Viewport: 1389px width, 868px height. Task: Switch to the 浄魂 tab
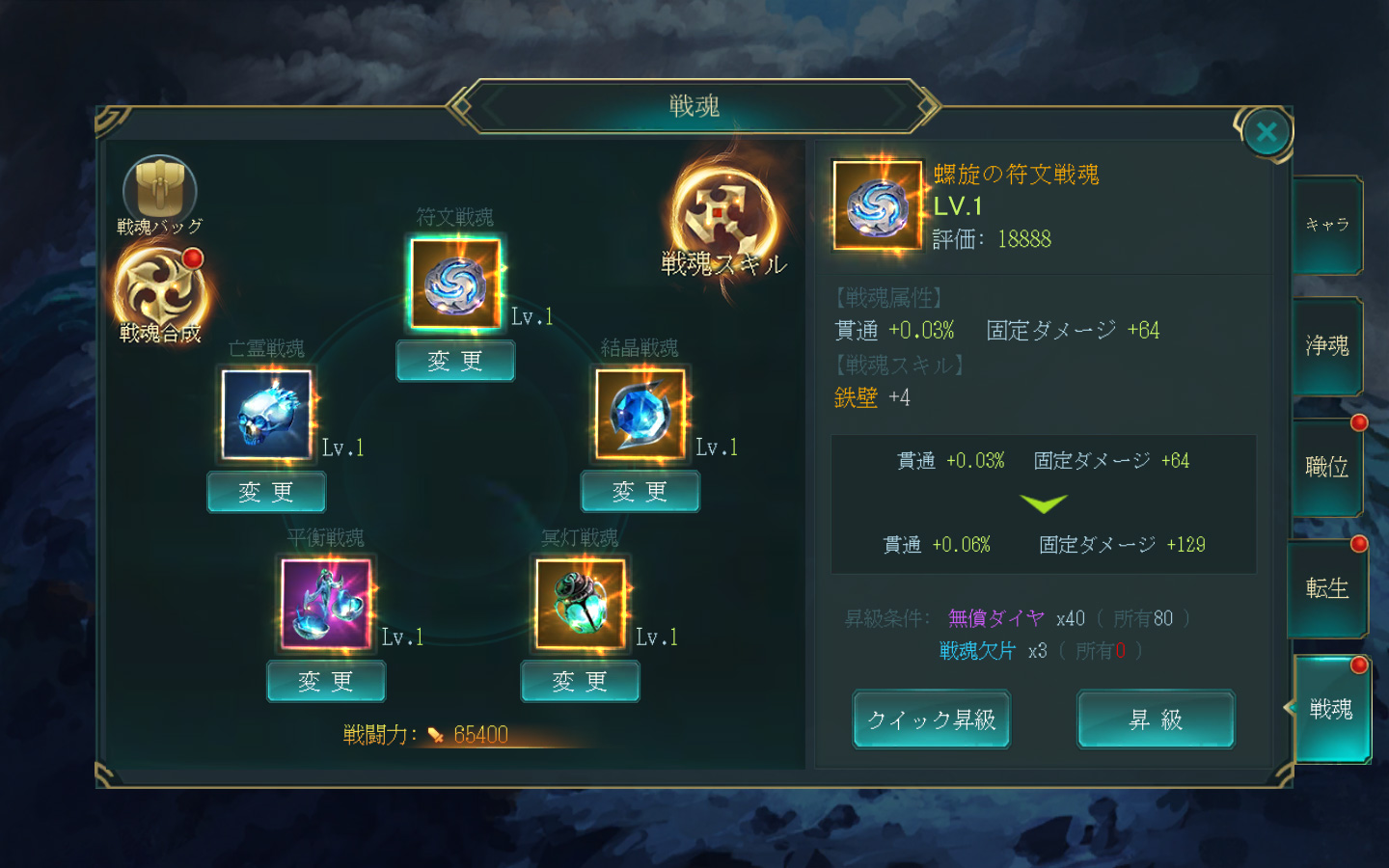click(1327, 346)
